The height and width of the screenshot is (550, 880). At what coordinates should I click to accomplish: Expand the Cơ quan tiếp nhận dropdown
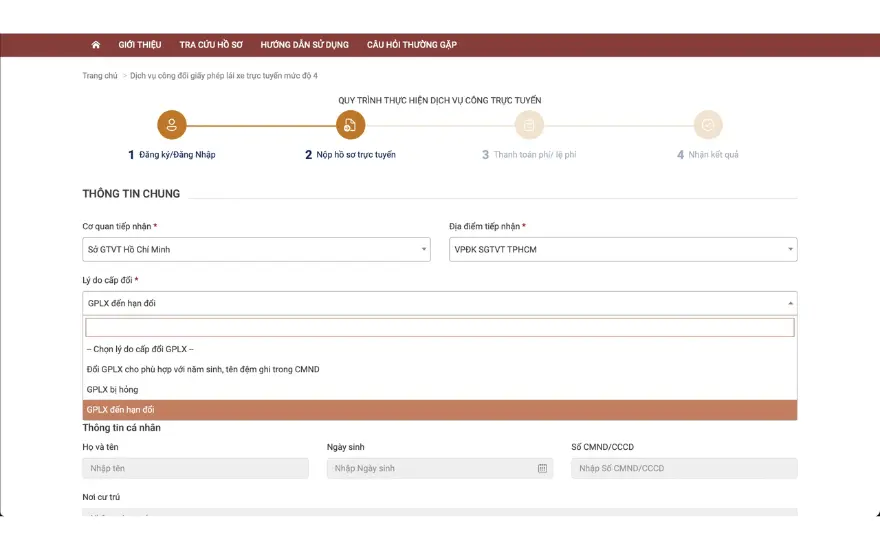[256, 249]
